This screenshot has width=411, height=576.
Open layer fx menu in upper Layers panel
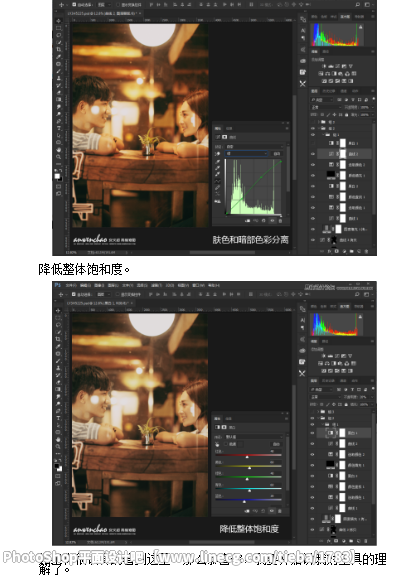pos(329,251)
